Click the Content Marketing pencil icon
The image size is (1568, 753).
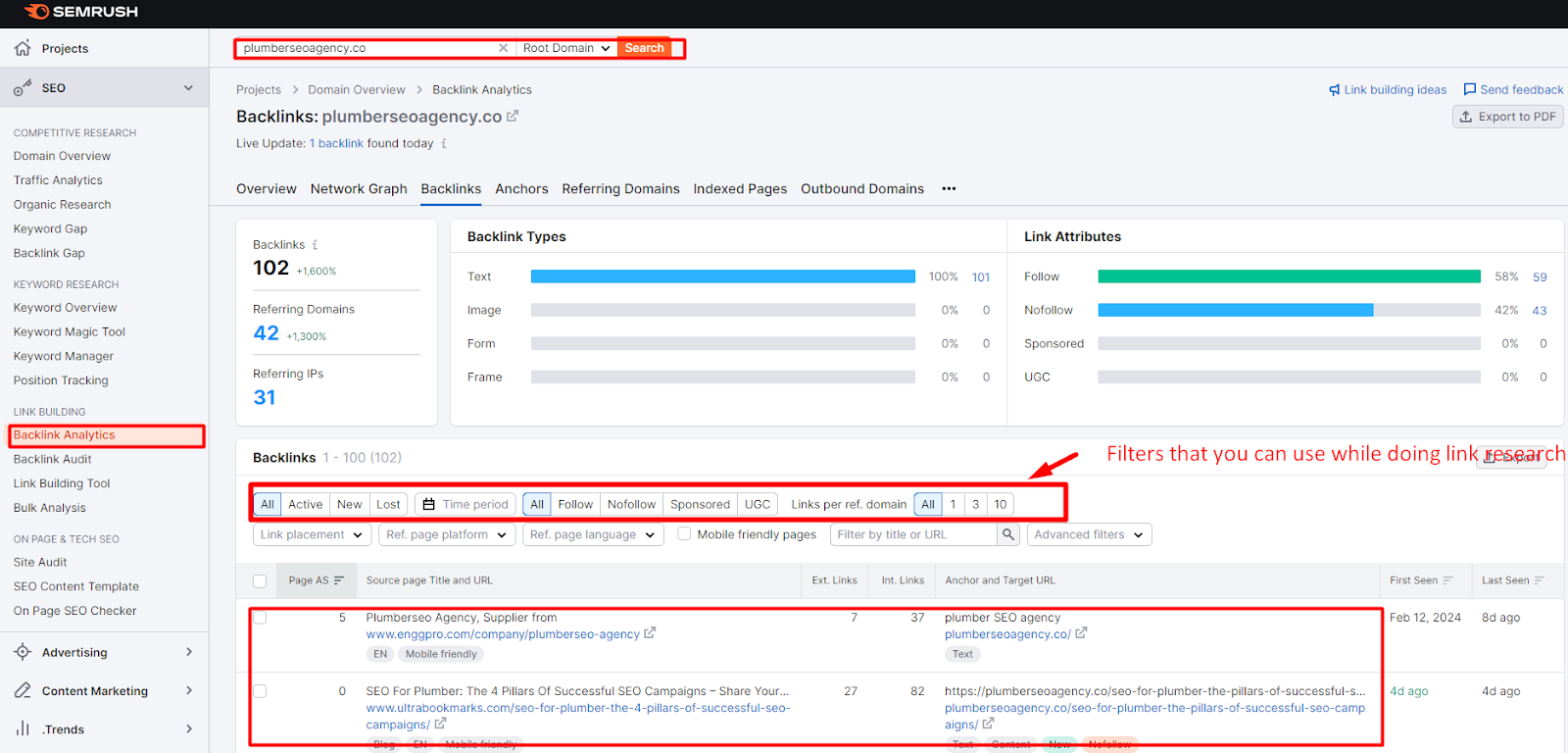pyautogui.click(x=23, y=690)
